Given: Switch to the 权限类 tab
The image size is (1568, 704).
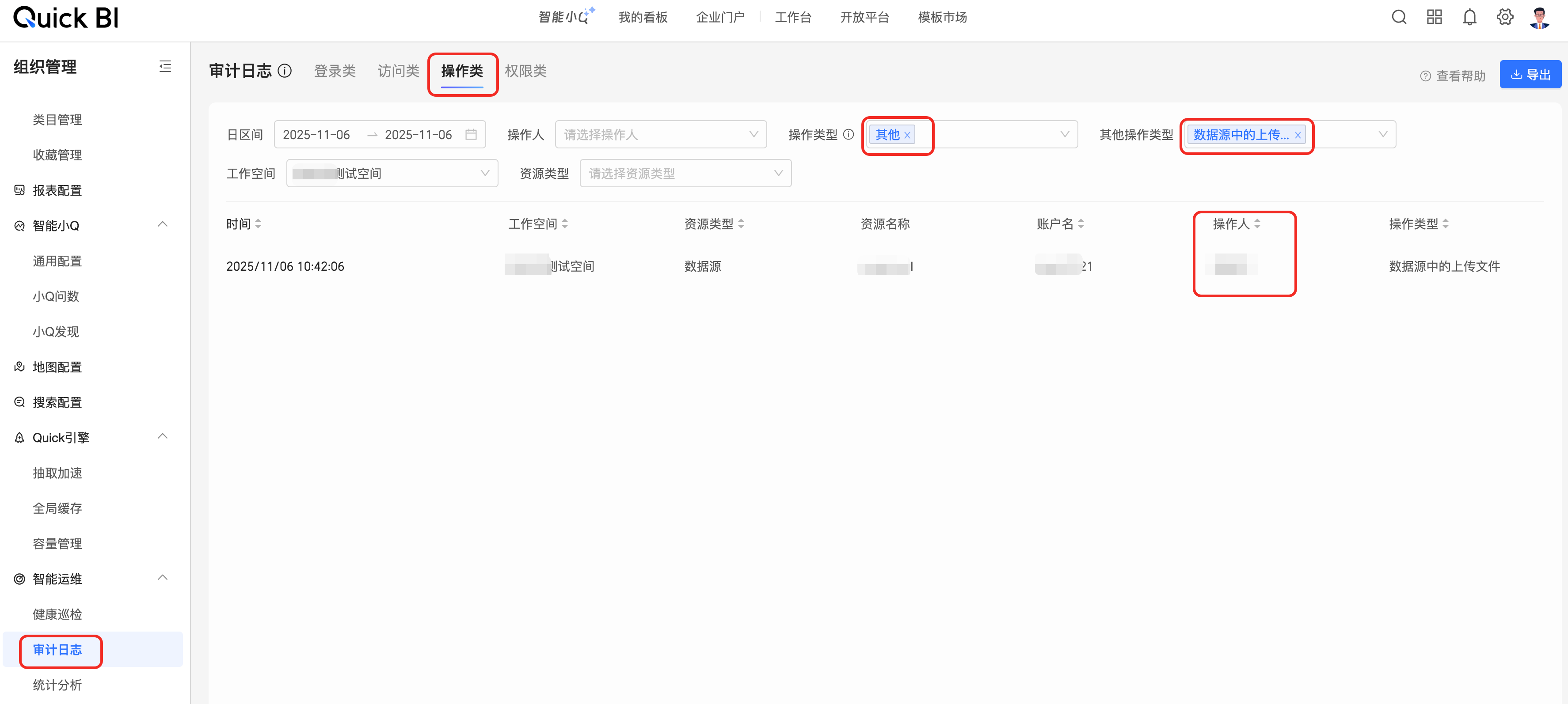Looking at the screenshot, I should pyautogui.click(x=525, y=71).
